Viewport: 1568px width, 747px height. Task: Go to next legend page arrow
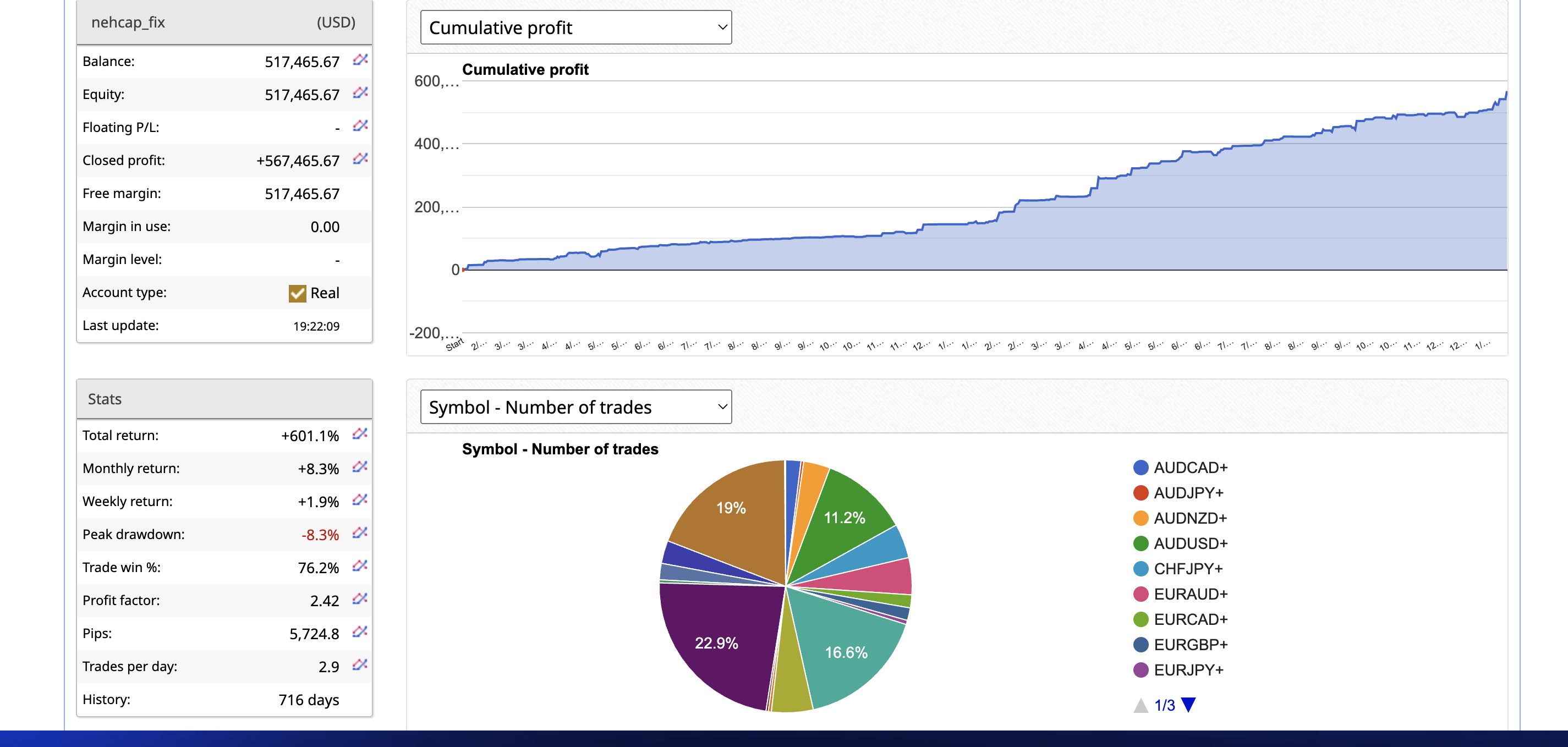(1188, 705)
